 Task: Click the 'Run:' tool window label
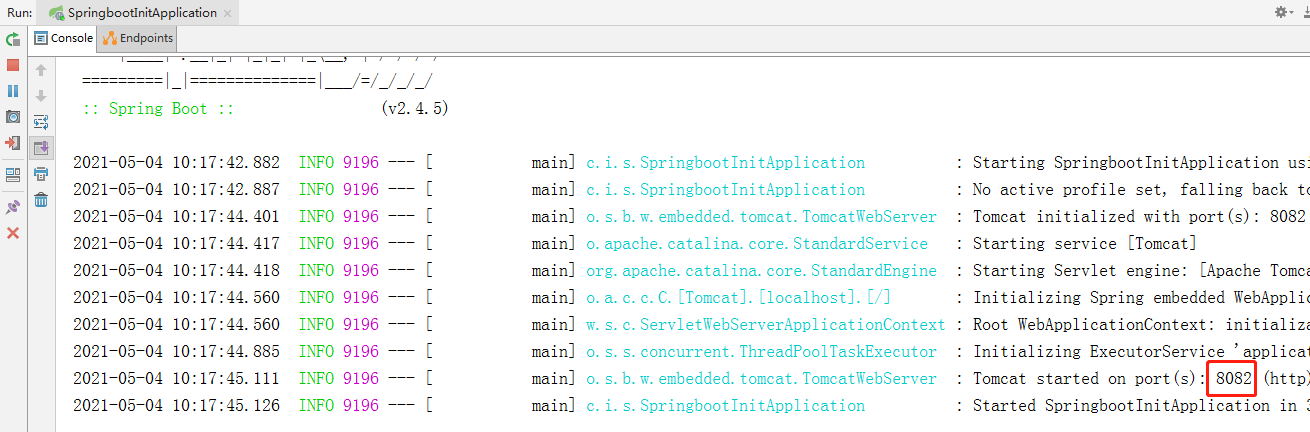[20, 12]
